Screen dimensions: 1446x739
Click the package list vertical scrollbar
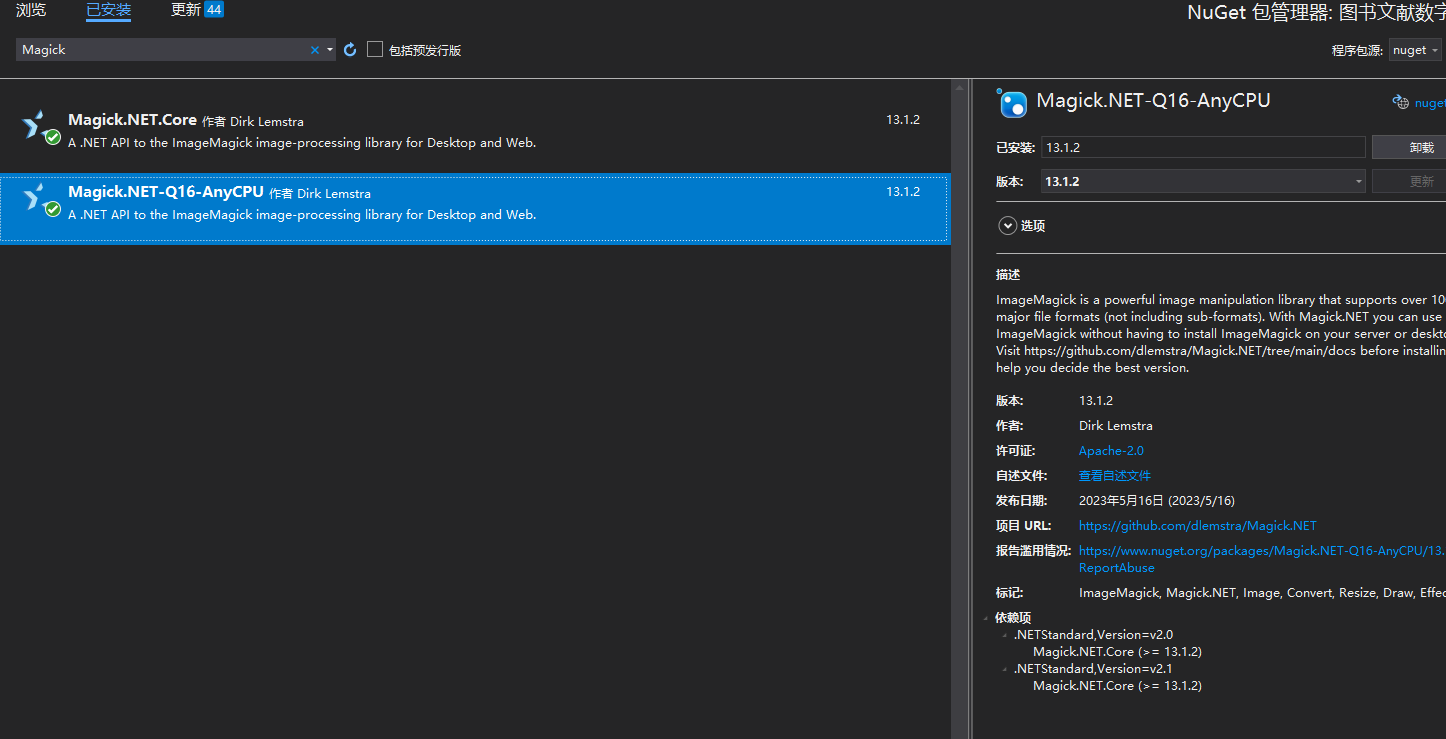pyautogui.click(x=959, y=408)
